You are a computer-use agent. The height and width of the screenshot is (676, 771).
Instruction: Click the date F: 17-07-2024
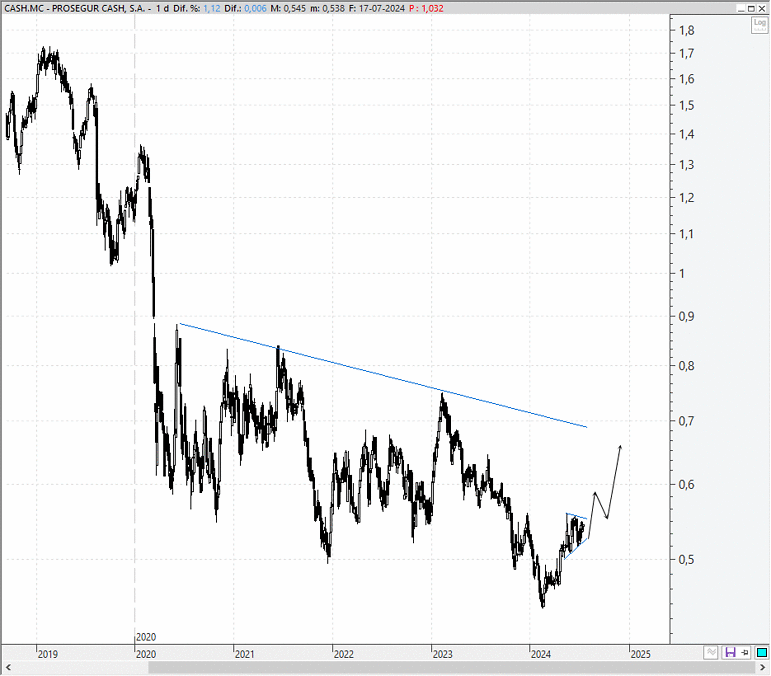[377, 8]
